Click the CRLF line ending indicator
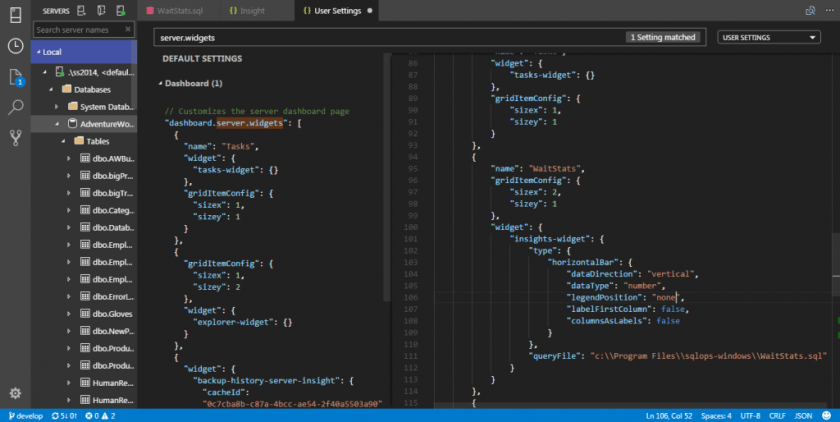This screenshot has height=422, width=840. (x=777, y=416)
